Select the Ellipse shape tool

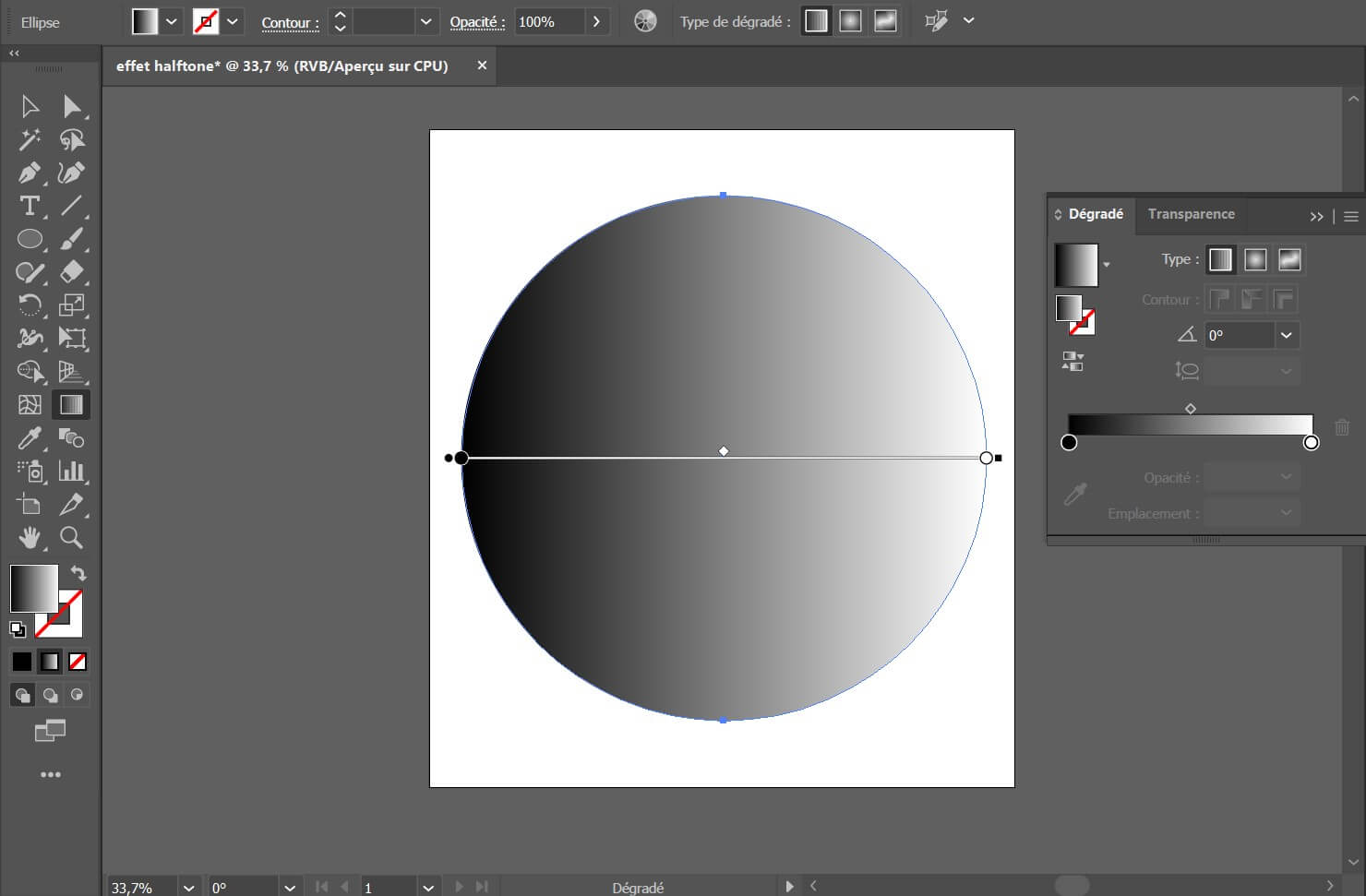click(x=30, y=239)
